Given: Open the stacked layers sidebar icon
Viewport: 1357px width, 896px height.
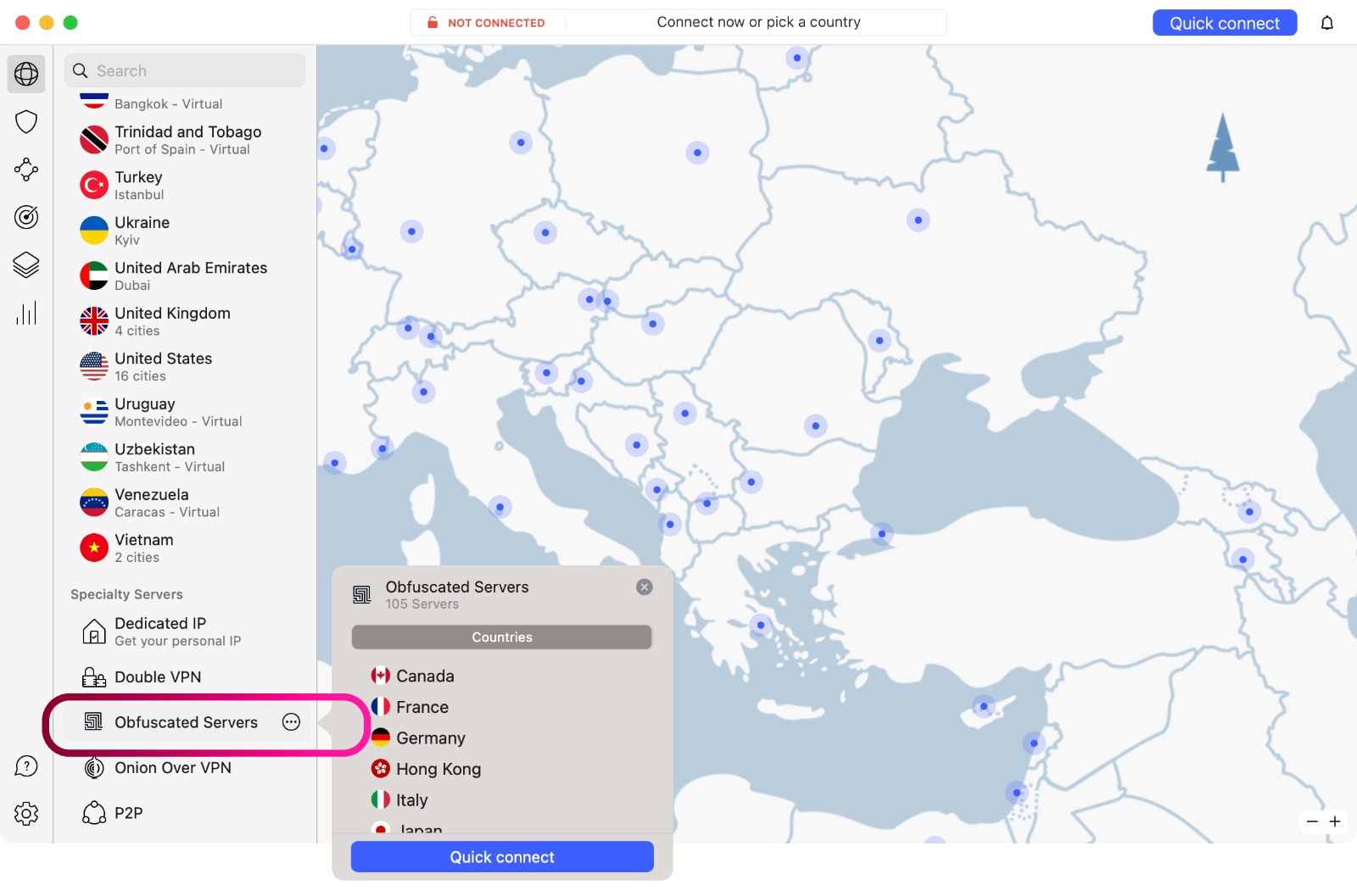Looking at the screenshot, I should pyautogui.click(x=26, y=265).
